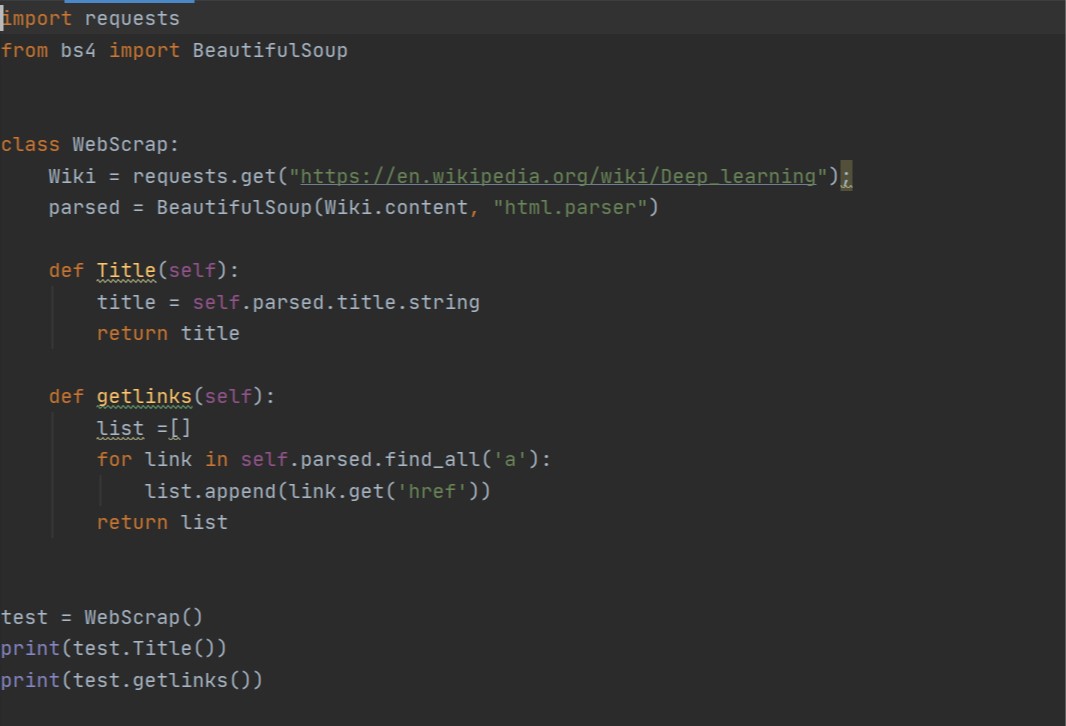
Task: Click the 'a' string in find_all call
Action: pyautogui.click(x=510, y=460)
